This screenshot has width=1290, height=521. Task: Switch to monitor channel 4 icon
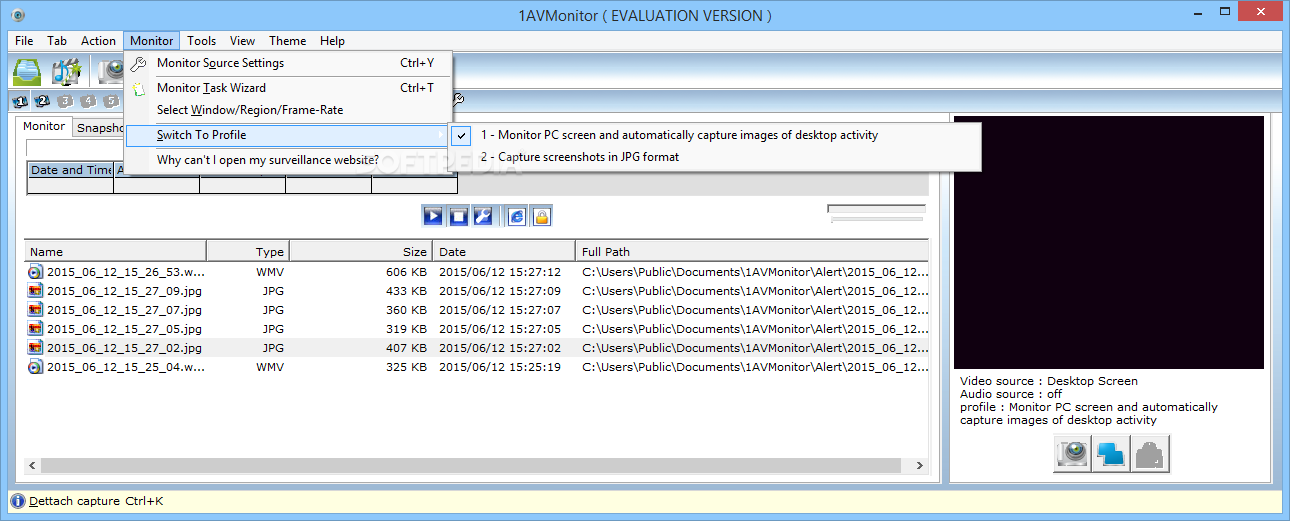[88, 101]
